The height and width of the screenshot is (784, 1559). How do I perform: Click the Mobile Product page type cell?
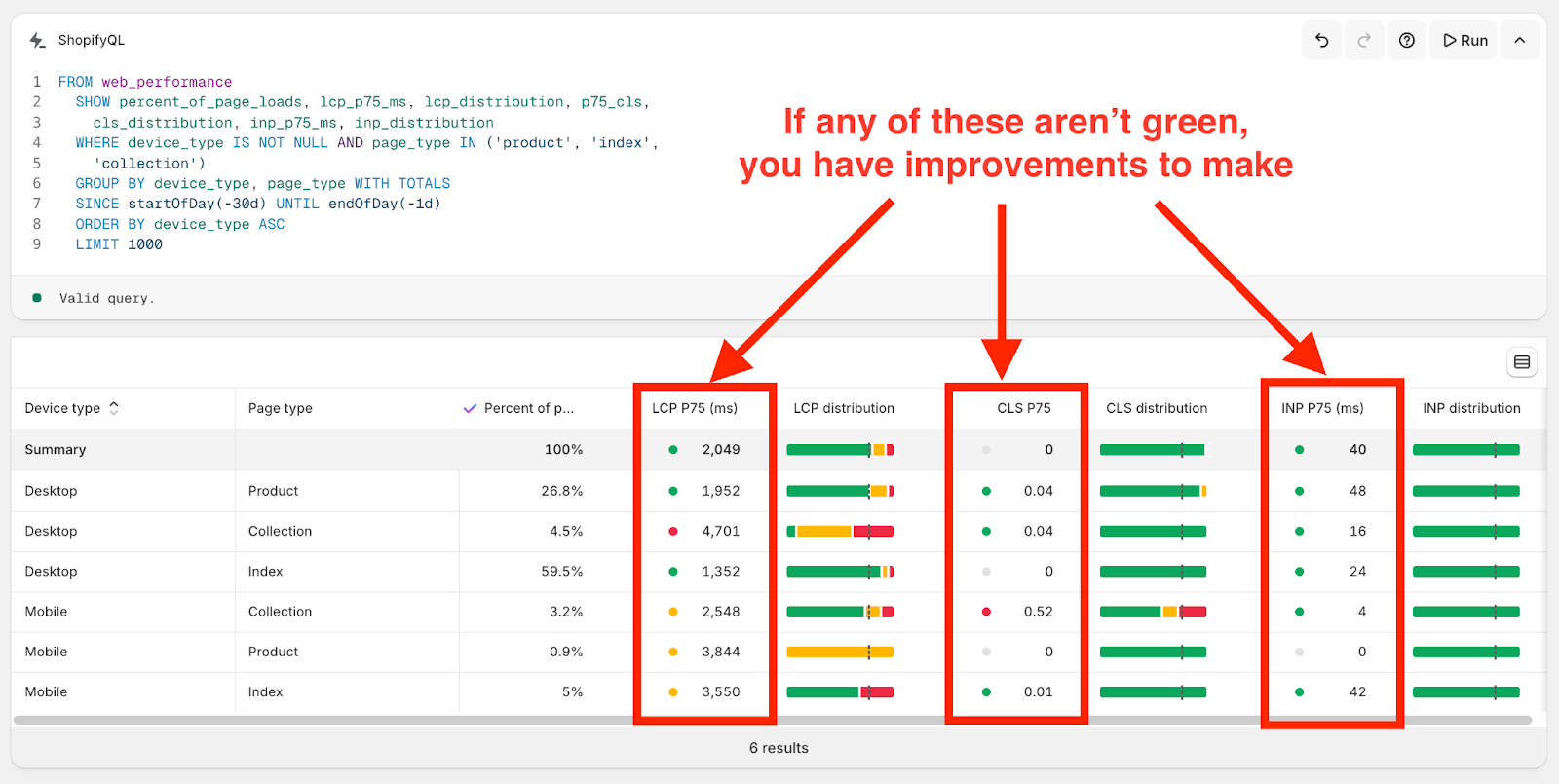click(274, 652)
